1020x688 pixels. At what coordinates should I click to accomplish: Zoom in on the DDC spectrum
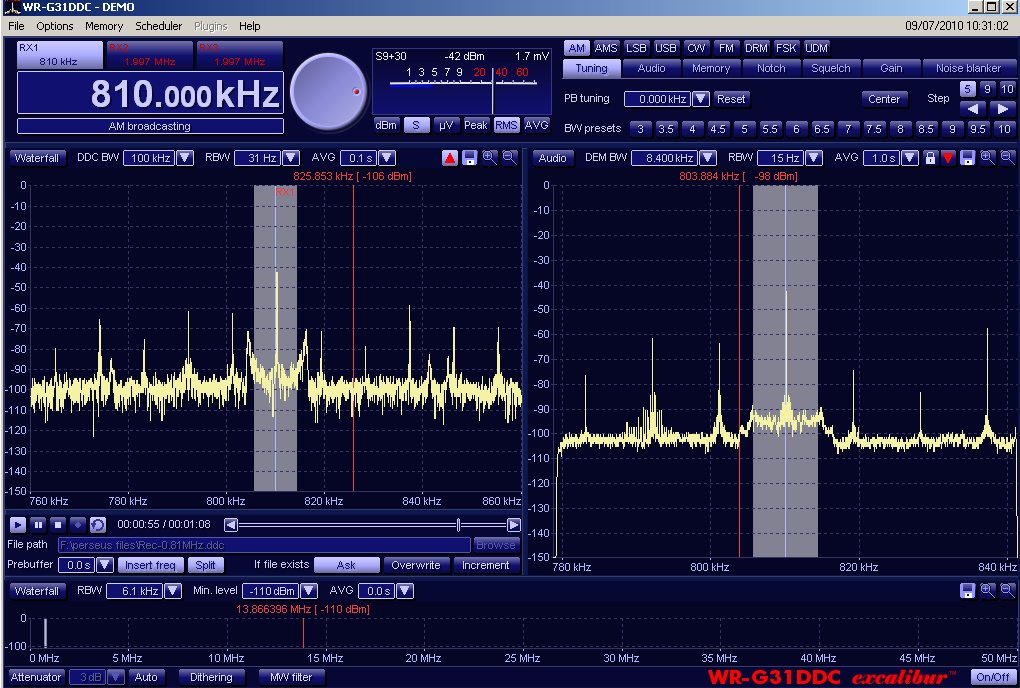click(489, 157)
